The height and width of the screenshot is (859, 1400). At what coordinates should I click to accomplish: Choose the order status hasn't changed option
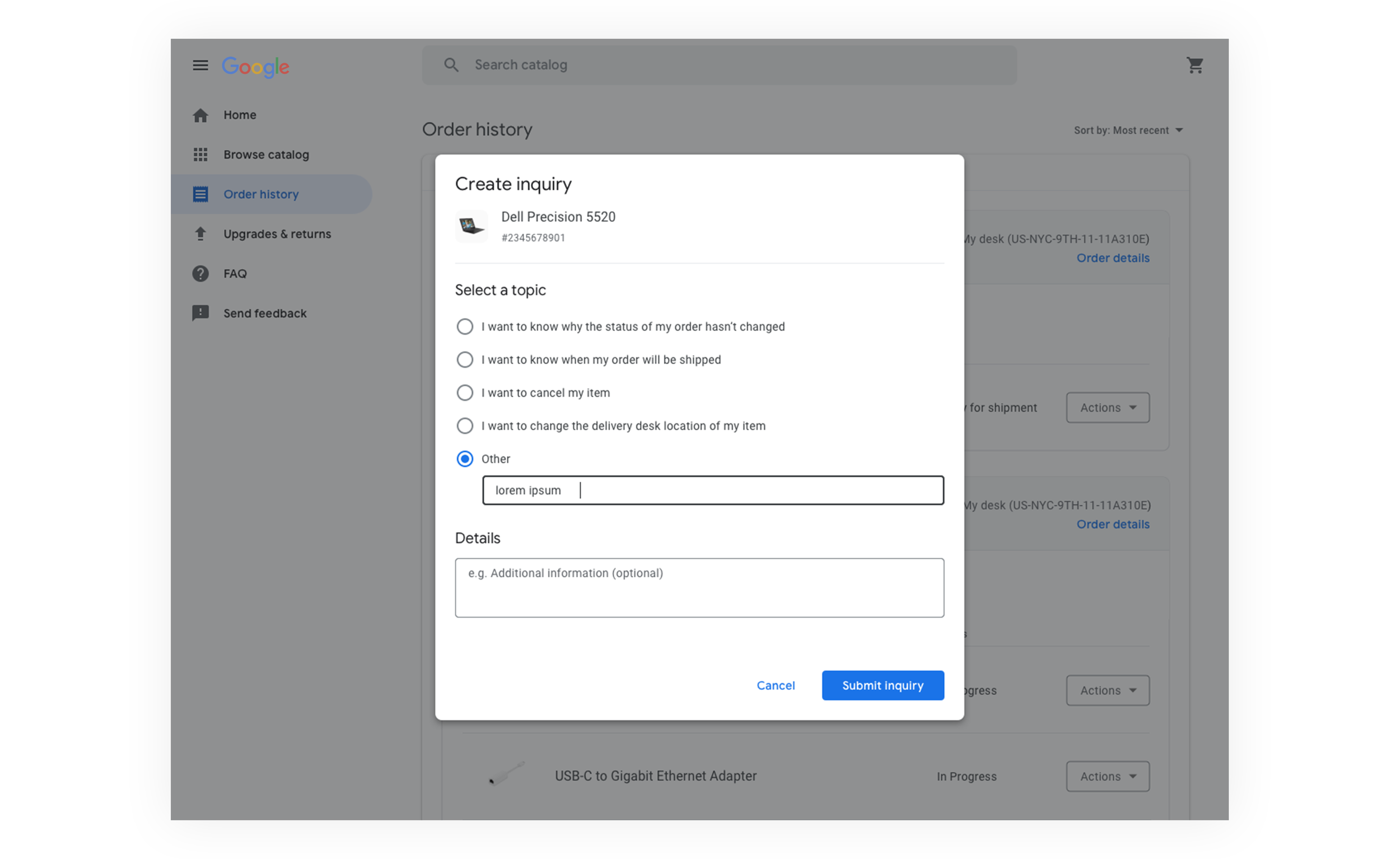point(465,326)
